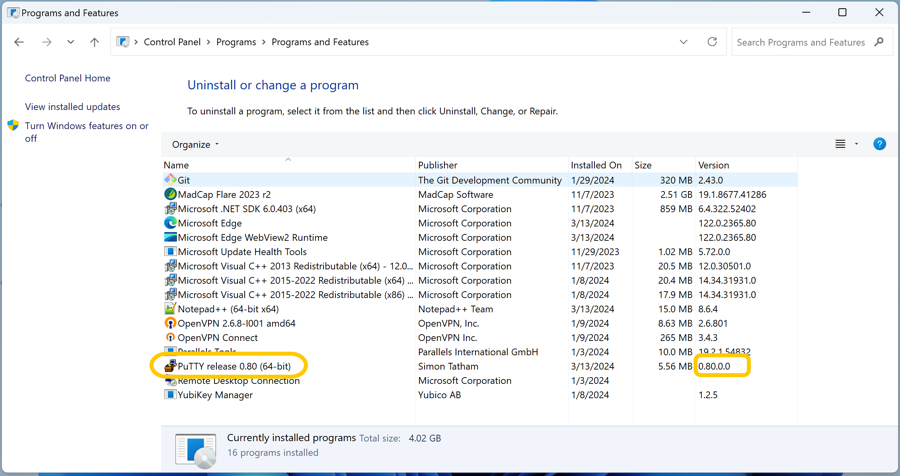Click Parallels International GmbH publisher cell
Screen dimensions: 900x476
(x=478, y=351)
